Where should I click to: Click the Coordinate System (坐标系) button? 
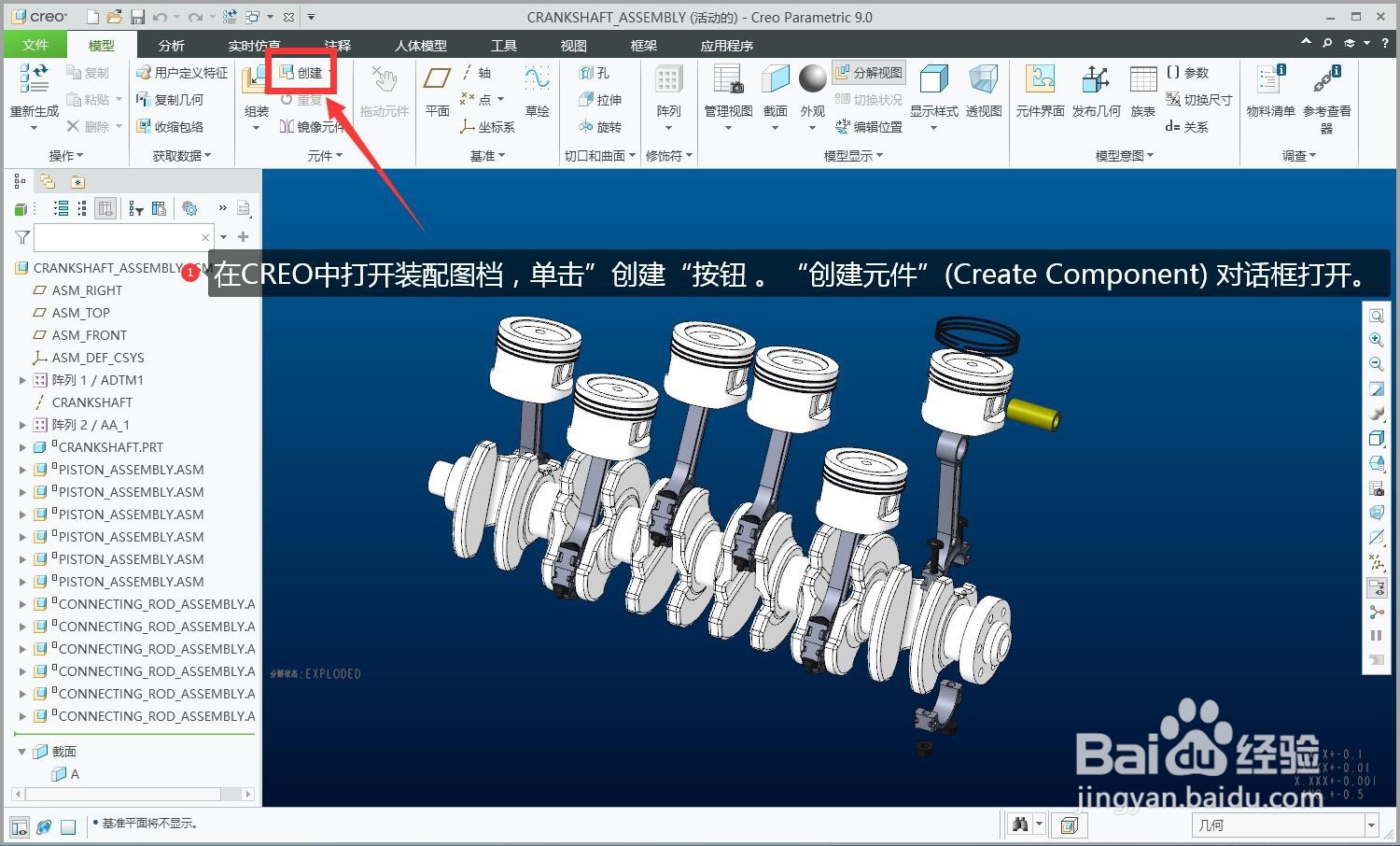click(487, 127)
